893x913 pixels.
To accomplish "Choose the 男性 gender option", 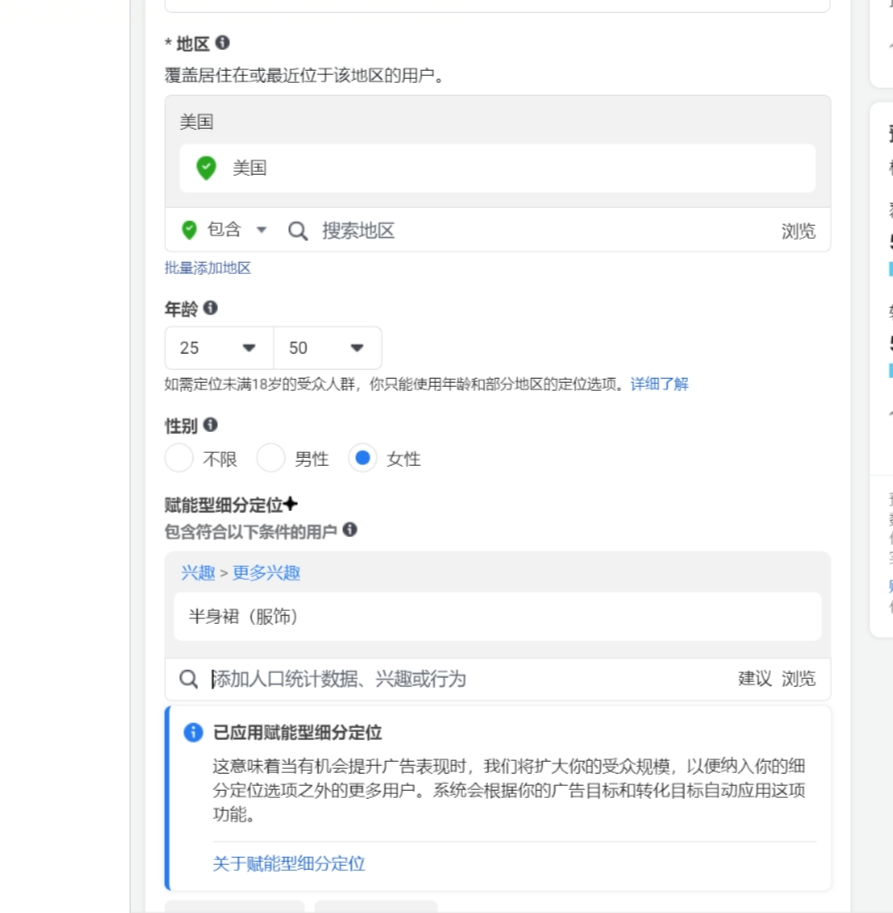I will click(271, 459).
